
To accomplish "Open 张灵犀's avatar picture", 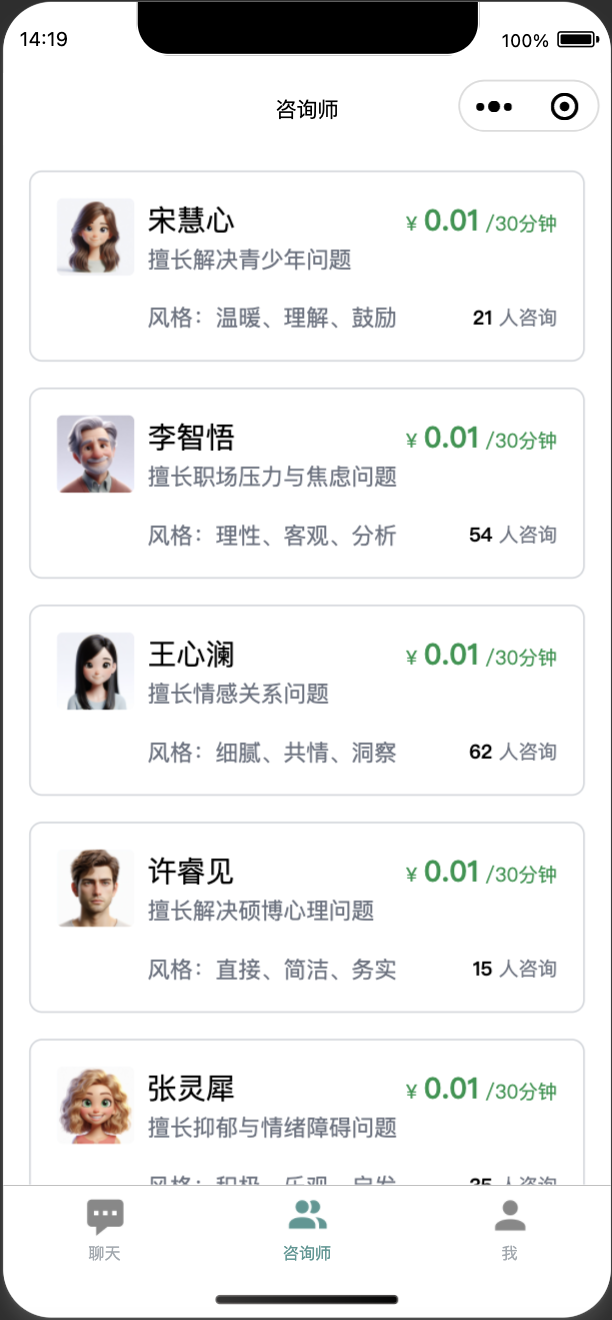I will (95, 1105).
